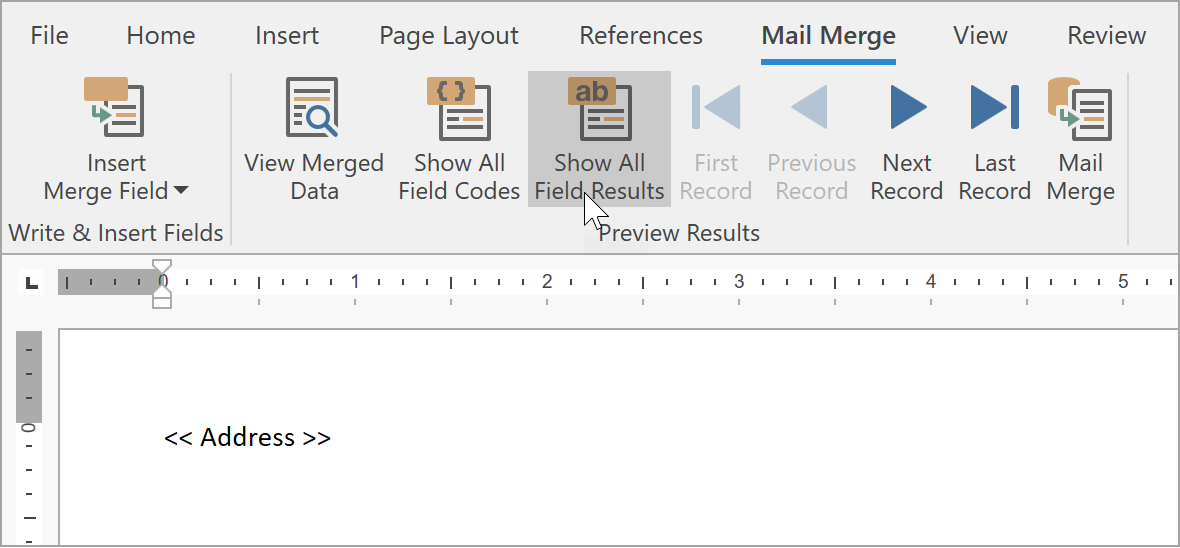Image resolution: width=1180 pixels, height=548 pixels.
Task: Jump to the Last Record
Action: point(994,108)
